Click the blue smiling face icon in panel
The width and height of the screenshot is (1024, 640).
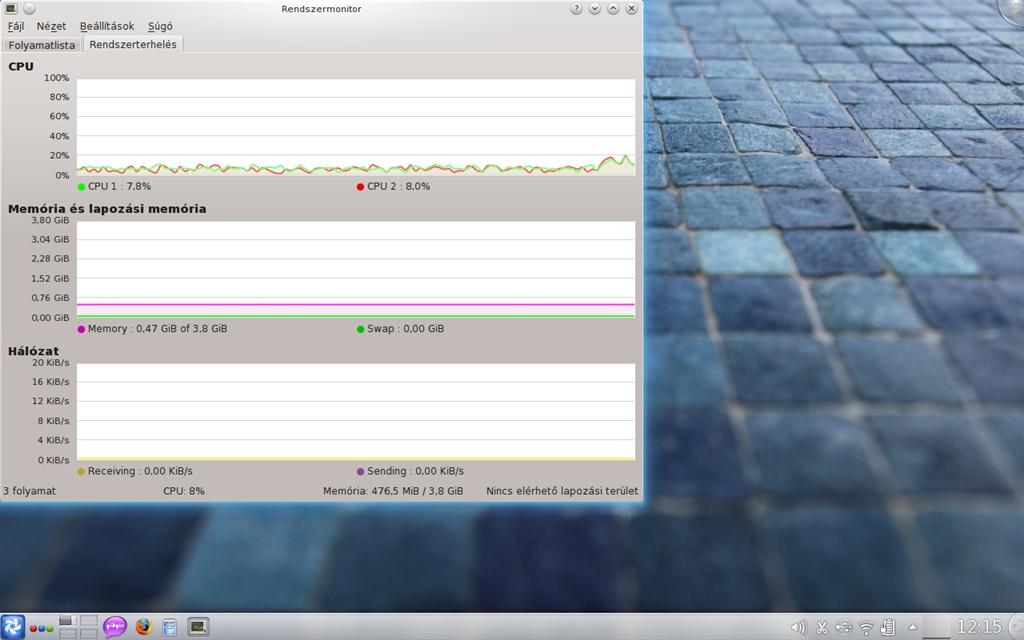pyautogui.click(x=170, y=628)
